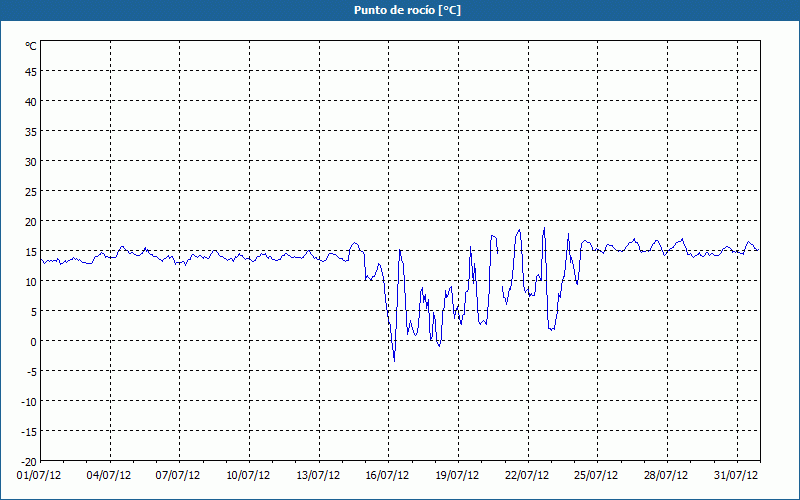Image resolution: width=800 pixels, height=500 pixels.
Task: Click the date label 31/07/12
Action: tap(736, 476)
